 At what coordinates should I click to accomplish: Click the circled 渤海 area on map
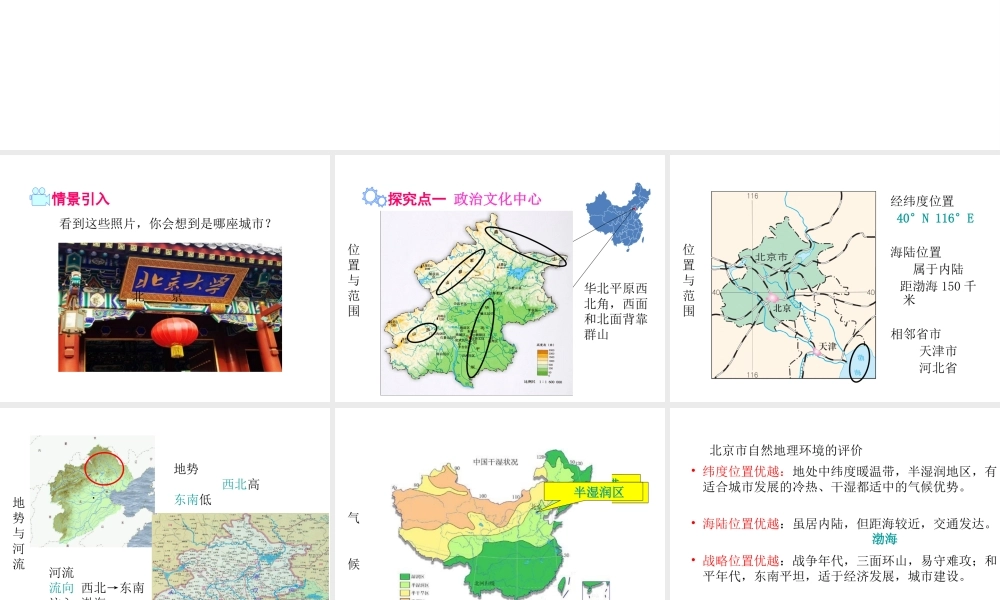coord(860,362)
